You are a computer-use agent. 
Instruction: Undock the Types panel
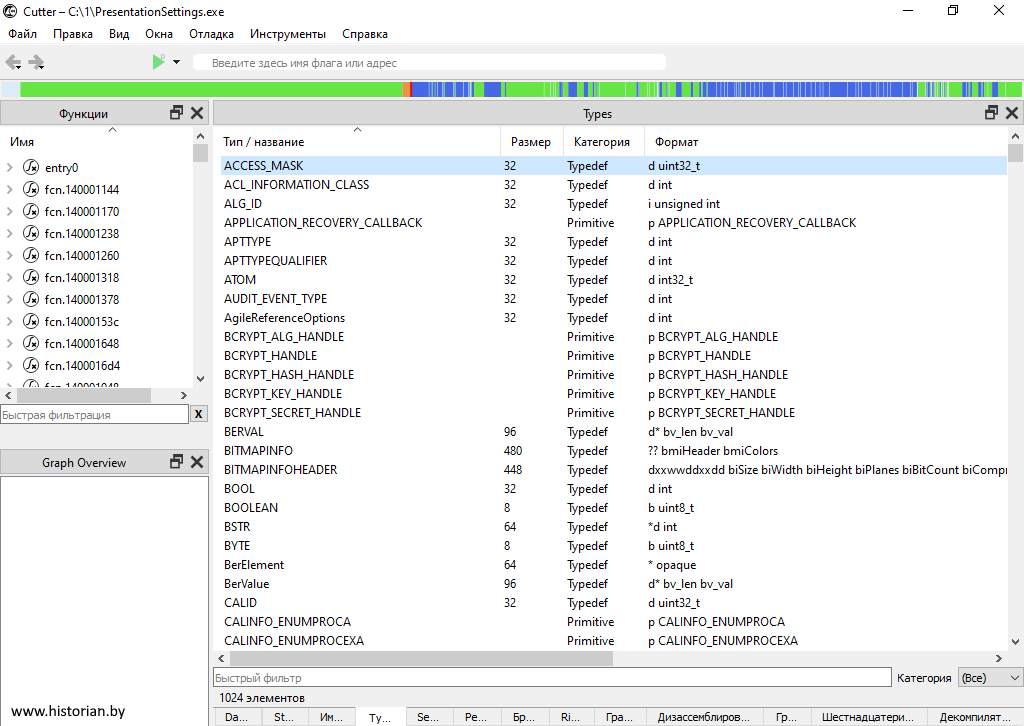coord(992,113)
